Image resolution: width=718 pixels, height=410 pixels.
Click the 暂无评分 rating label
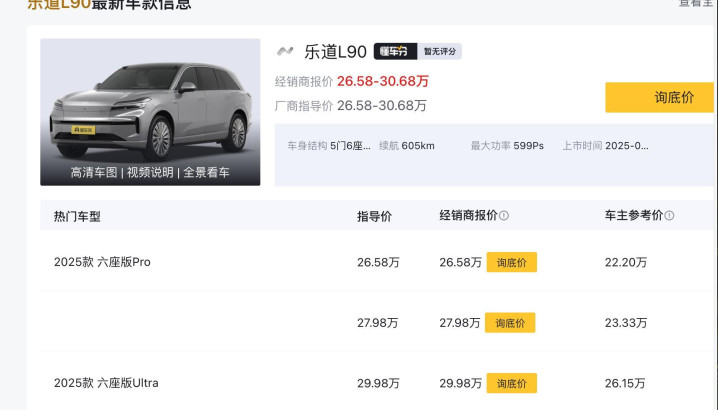(x=440, y=52)
